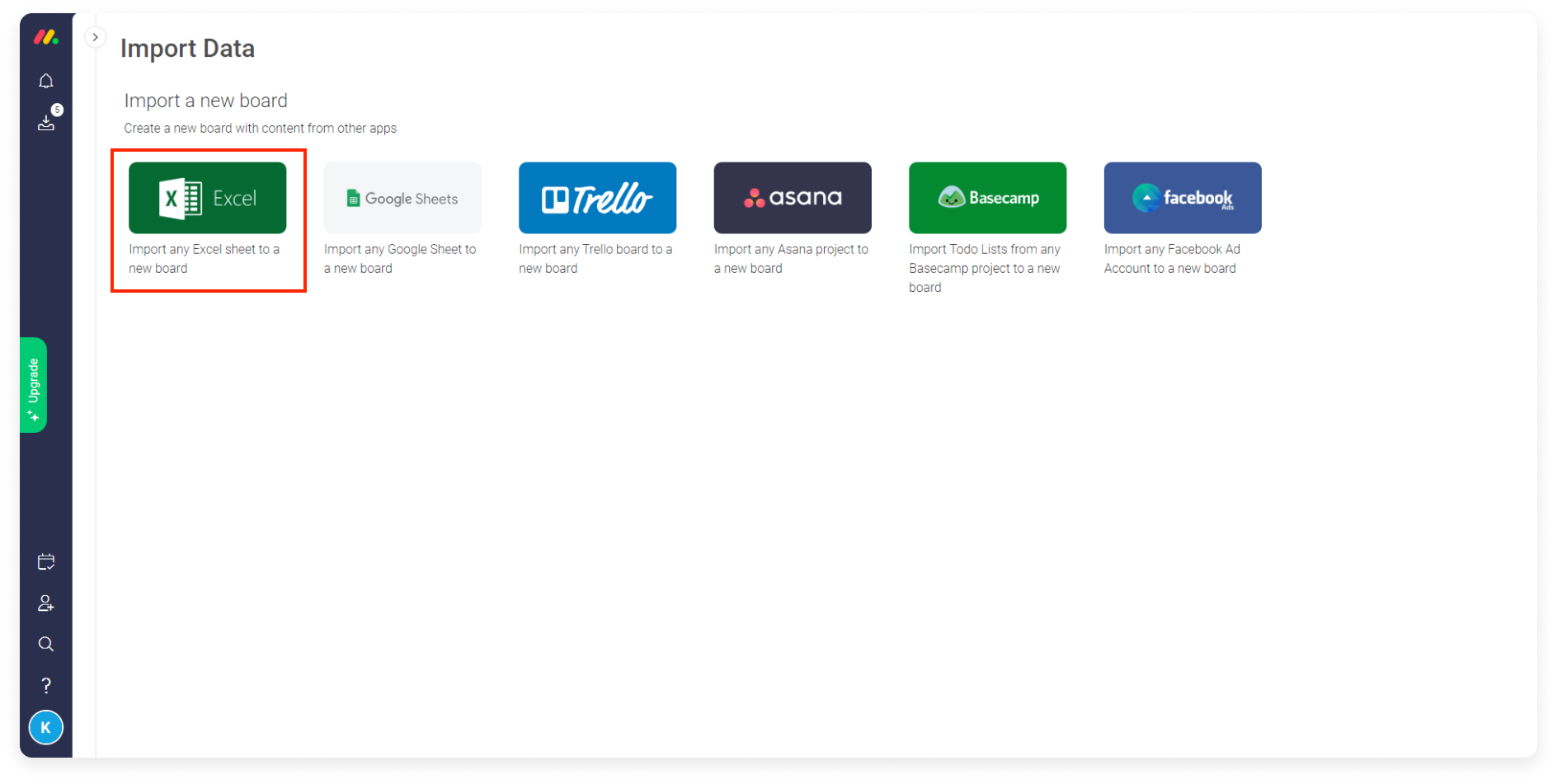Image resolution: width=1557 pixels, height=784 pixels.
Task: Expand the sidebar with chevron arrow
Action: [96, 37]
